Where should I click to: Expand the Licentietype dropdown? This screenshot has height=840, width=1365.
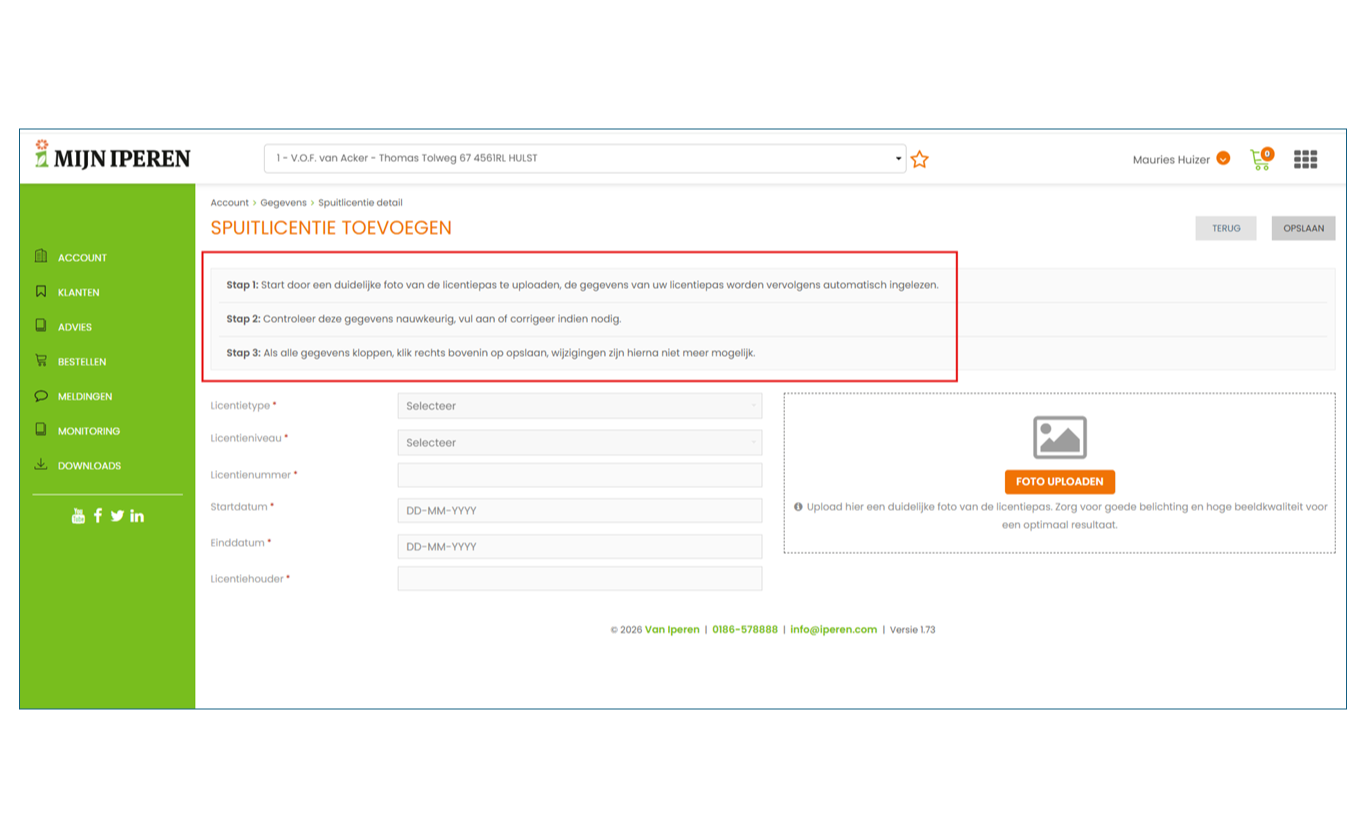coord(579,406)
